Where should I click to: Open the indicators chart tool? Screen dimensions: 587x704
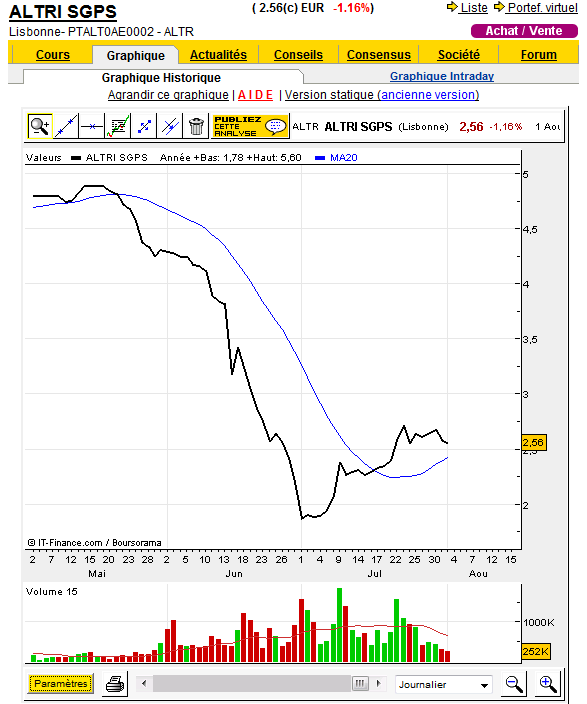tap(118, 126)
